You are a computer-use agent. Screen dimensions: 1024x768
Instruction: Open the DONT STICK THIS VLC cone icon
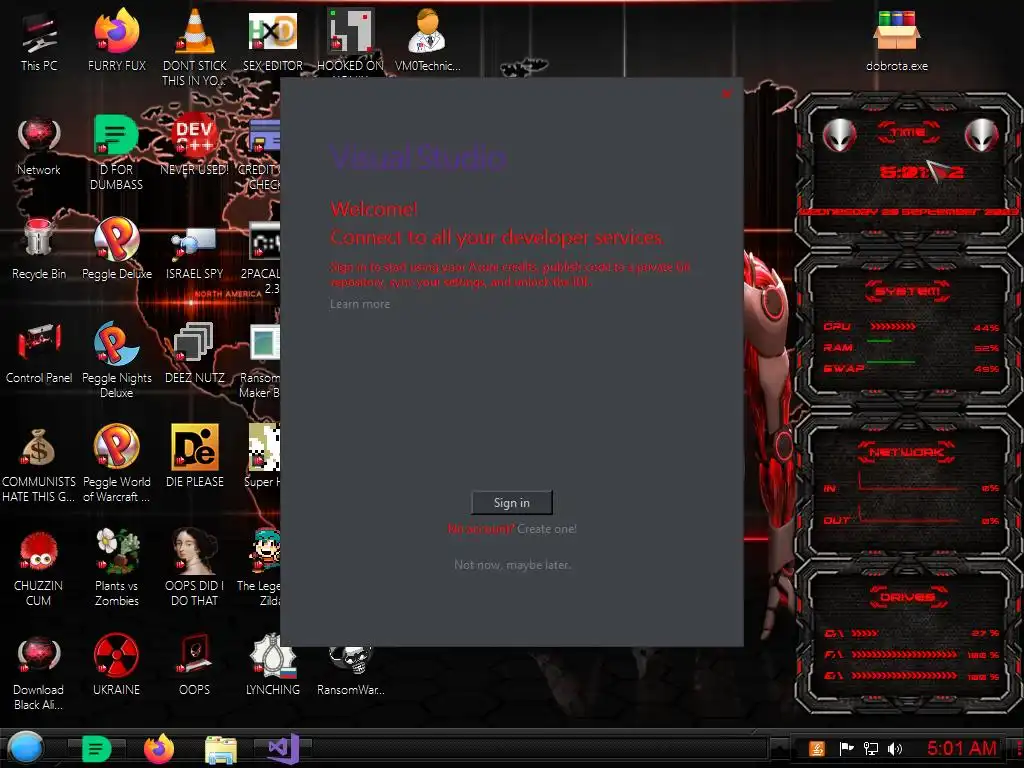195,47
